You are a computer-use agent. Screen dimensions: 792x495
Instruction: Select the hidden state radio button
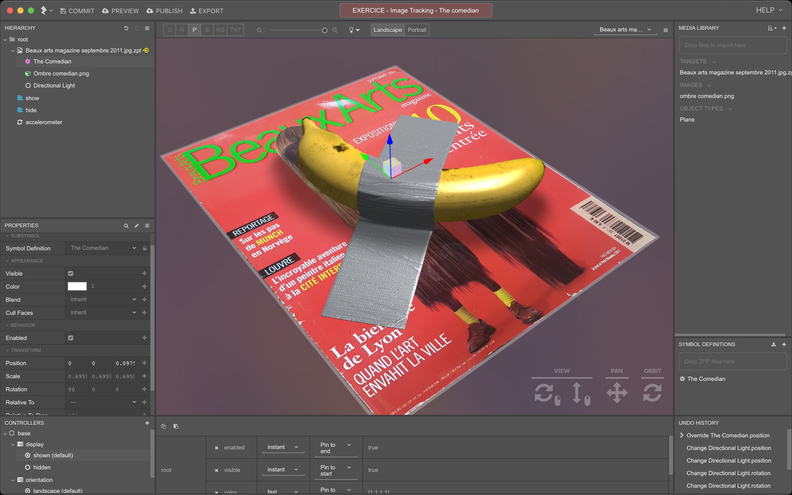(28, 467)
